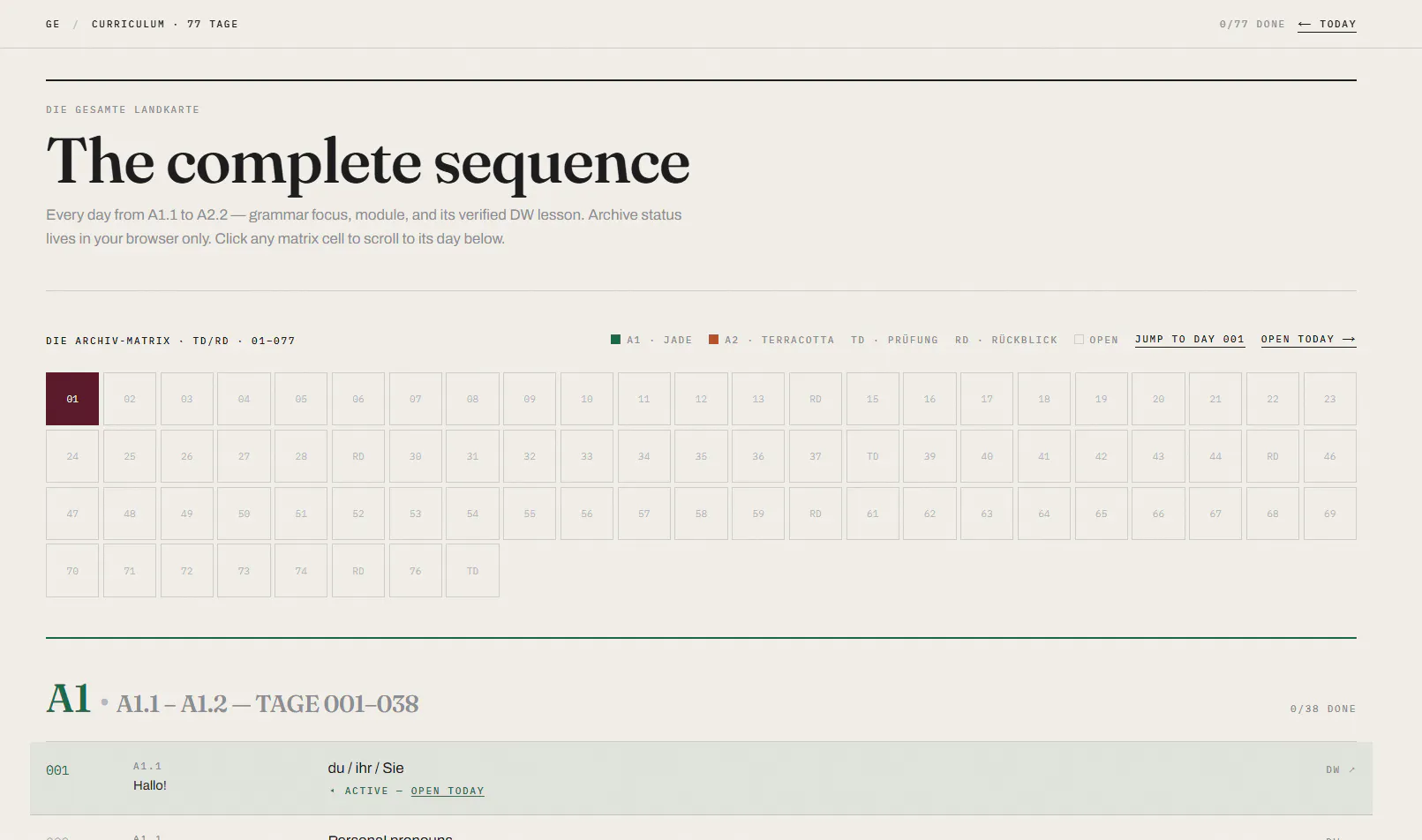Click matrix cell 50
This screenshot has width=1422, height=840.
point(244,514)
